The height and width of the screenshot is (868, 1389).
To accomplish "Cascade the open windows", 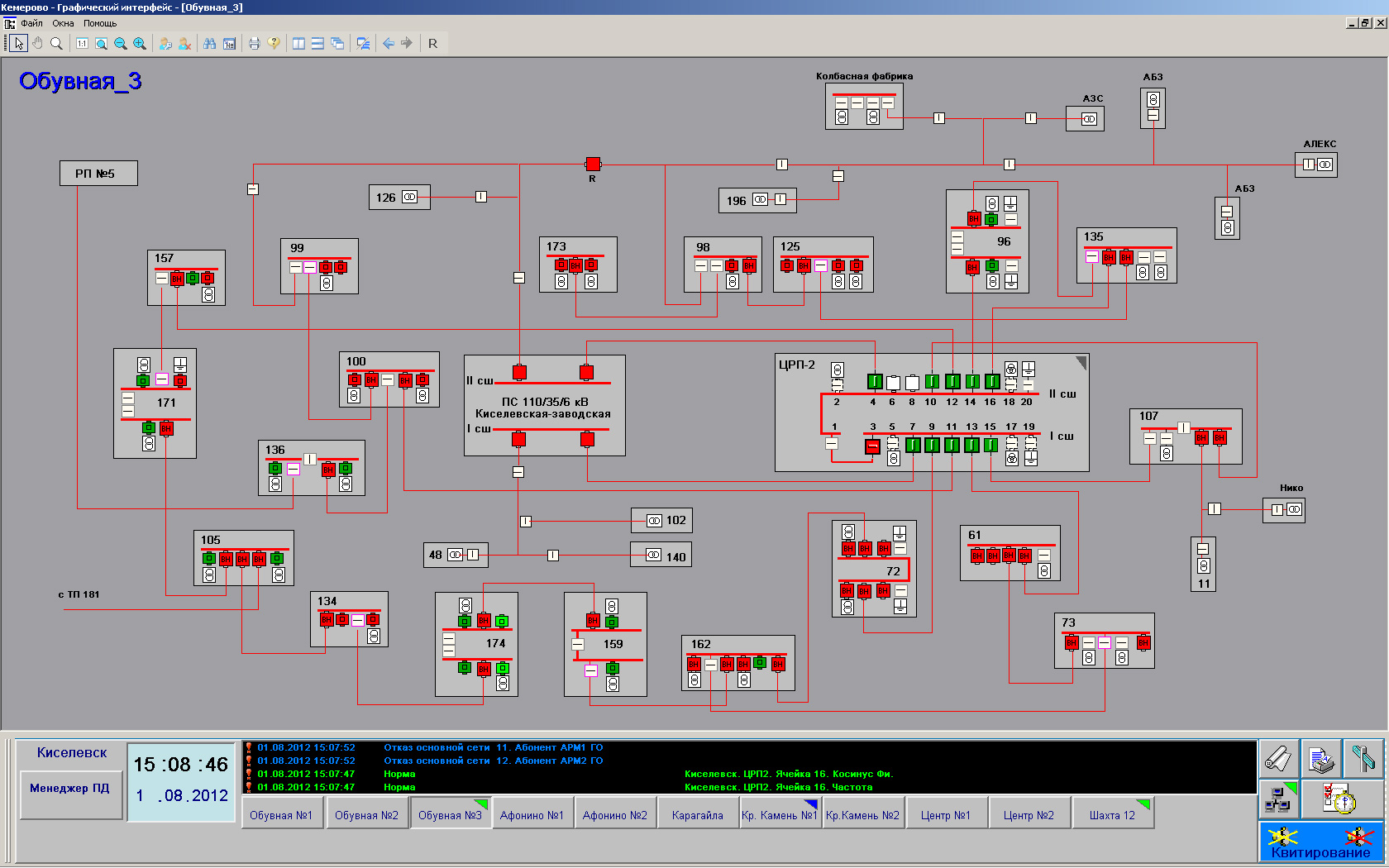I will [x=337, y=43].
